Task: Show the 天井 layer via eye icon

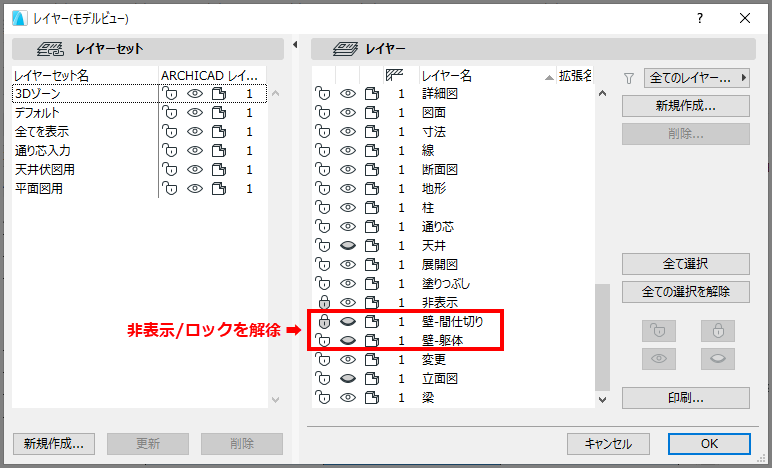Action: 348,246
